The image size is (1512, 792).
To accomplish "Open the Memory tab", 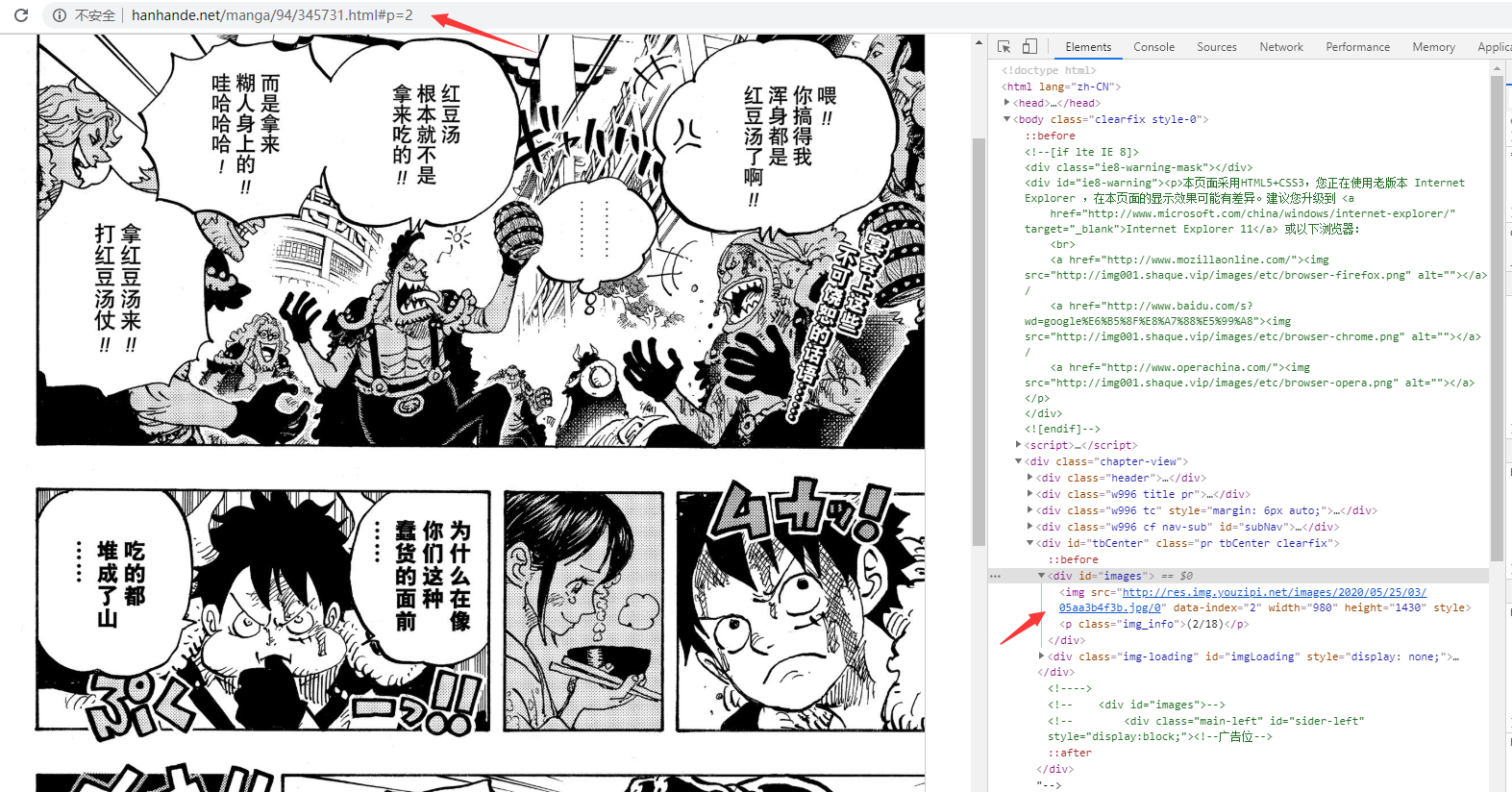I will coord(1433,46).
